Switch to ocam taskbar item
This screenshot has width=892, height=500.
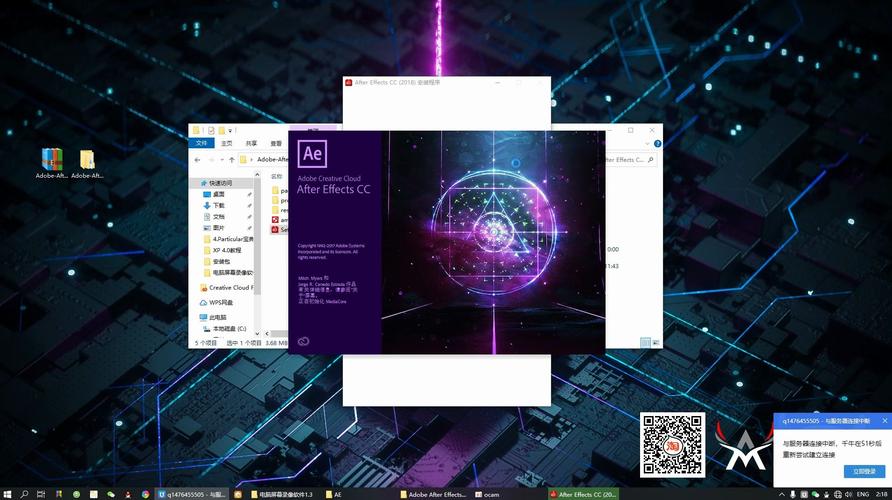coord(488,494)
